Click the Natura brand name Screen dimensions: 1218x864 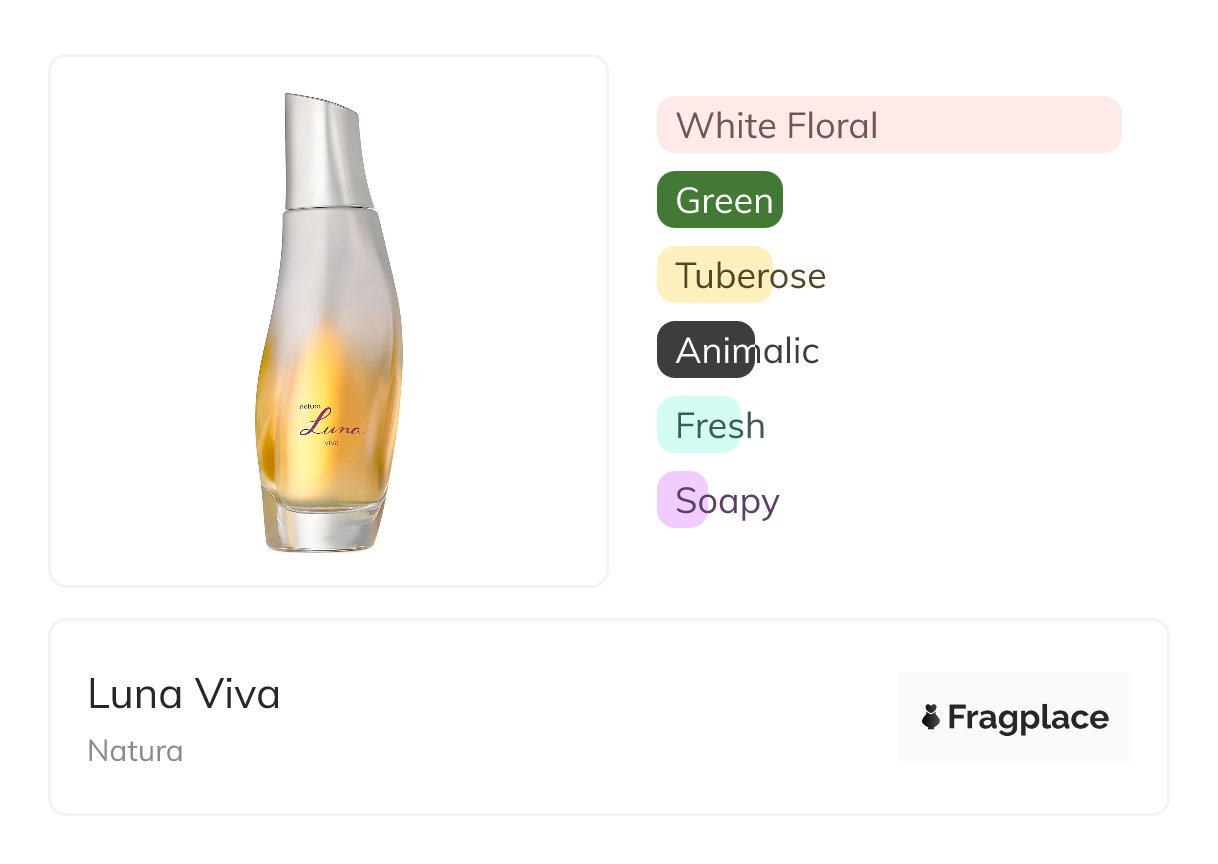tap(135, 751)
